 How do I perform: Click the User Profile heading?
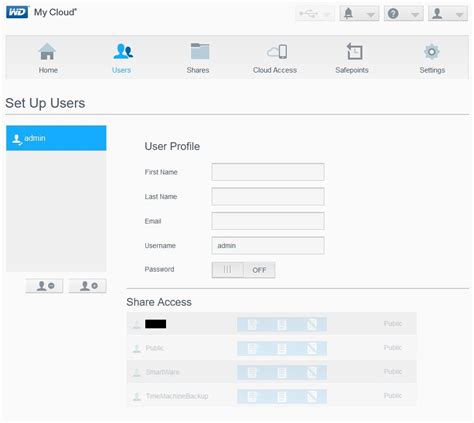pos(172,146)
